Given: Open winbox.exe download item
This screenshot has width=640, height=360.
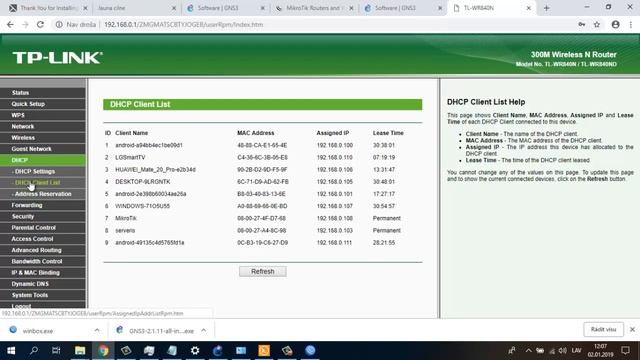Looking at the screenshot, I should 38,331.
